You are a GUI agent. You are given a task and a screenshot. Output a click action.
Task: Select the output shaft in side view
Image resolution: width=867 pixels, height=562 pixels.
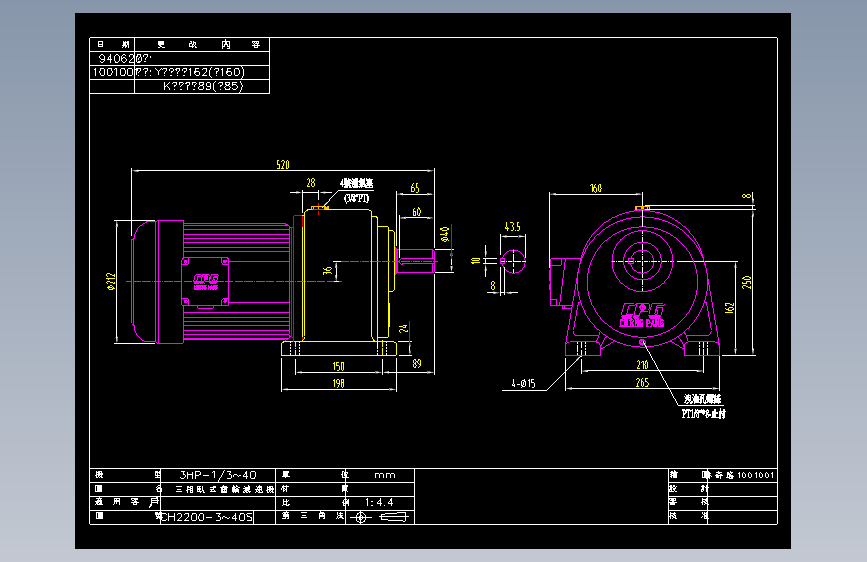click(x=416, y=261)
